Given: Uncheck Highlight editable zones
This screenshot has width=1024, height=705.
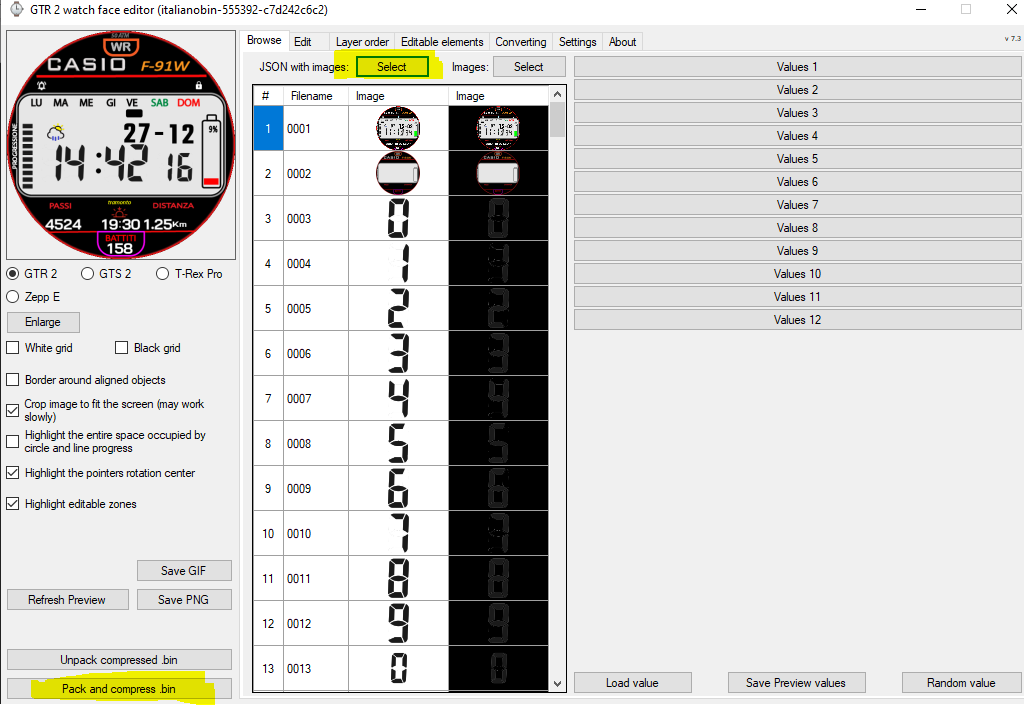Looking at the screenshot, I should (x=12, y=503).
